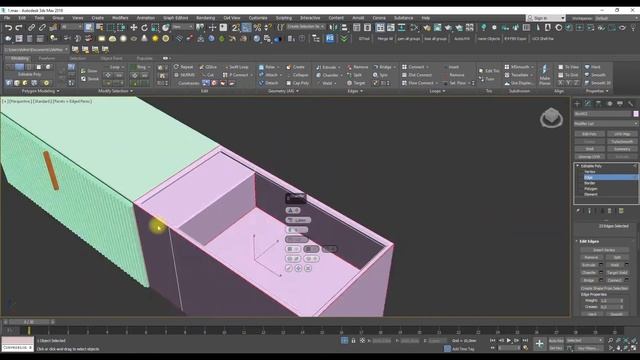Click Make Planar in ribbon

click(x=544, y=75)
